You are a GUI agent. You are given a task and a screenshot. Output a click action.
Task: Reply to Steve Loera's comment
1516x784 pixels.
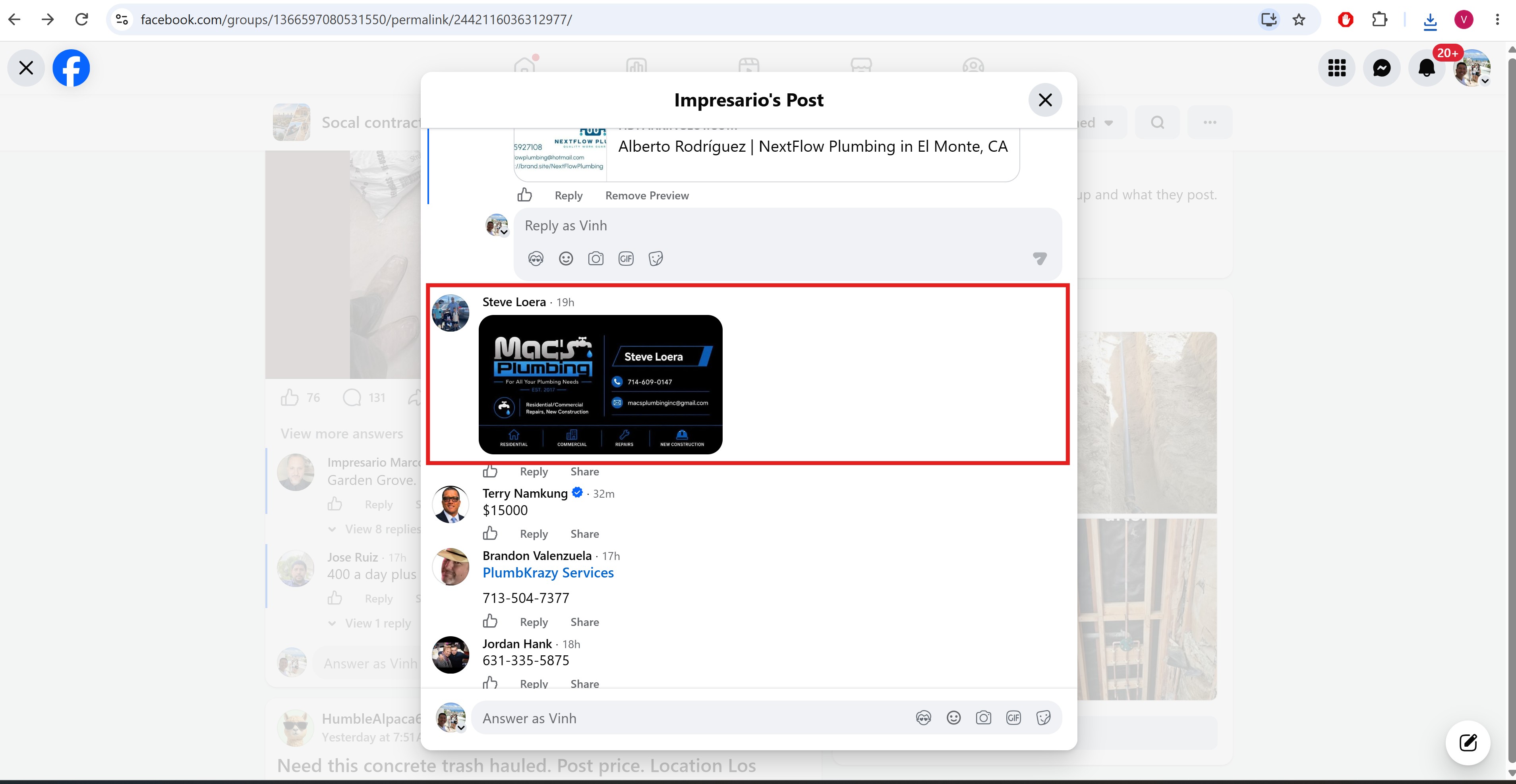coord(534,472)
